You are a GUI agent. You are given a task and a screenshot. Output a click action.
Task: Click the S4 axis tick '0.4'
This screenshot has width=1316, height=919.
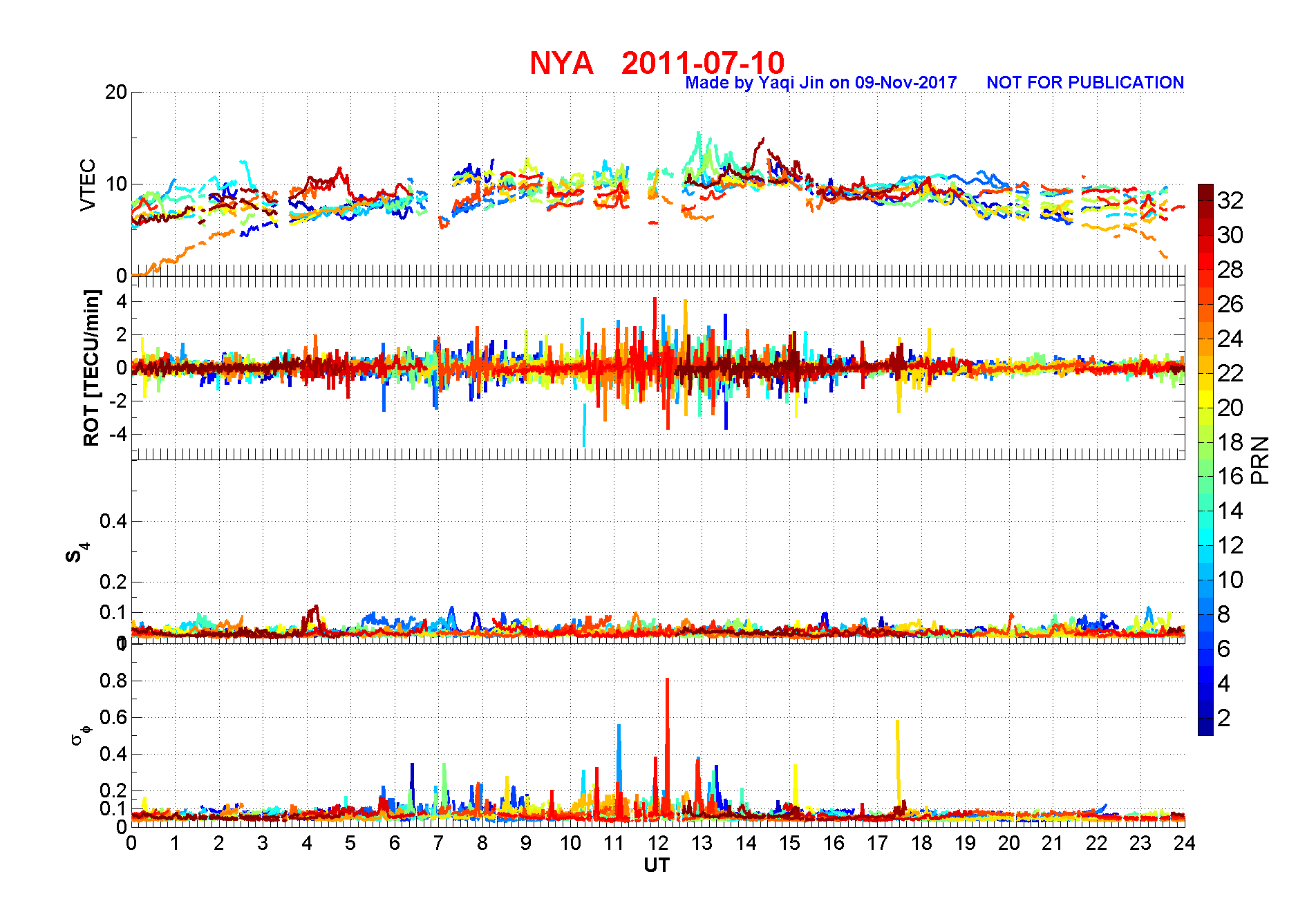(113, 521)
